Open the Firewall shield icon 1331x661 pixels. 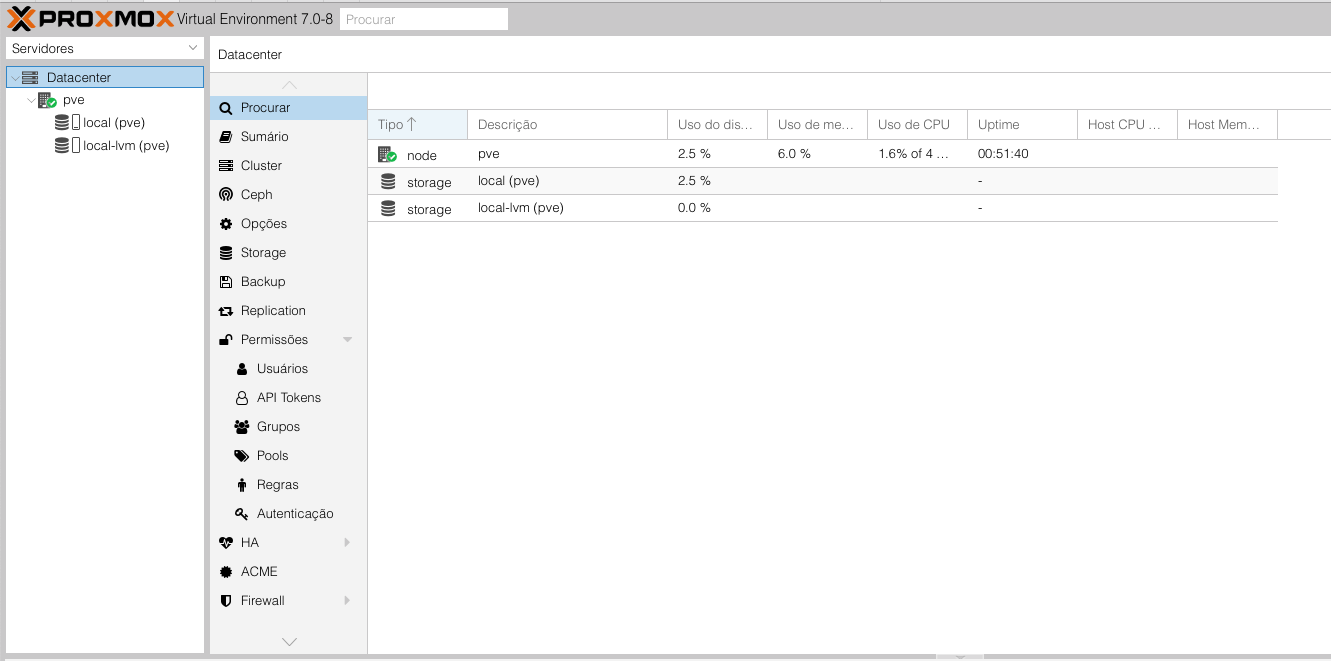tap(226, 601)
